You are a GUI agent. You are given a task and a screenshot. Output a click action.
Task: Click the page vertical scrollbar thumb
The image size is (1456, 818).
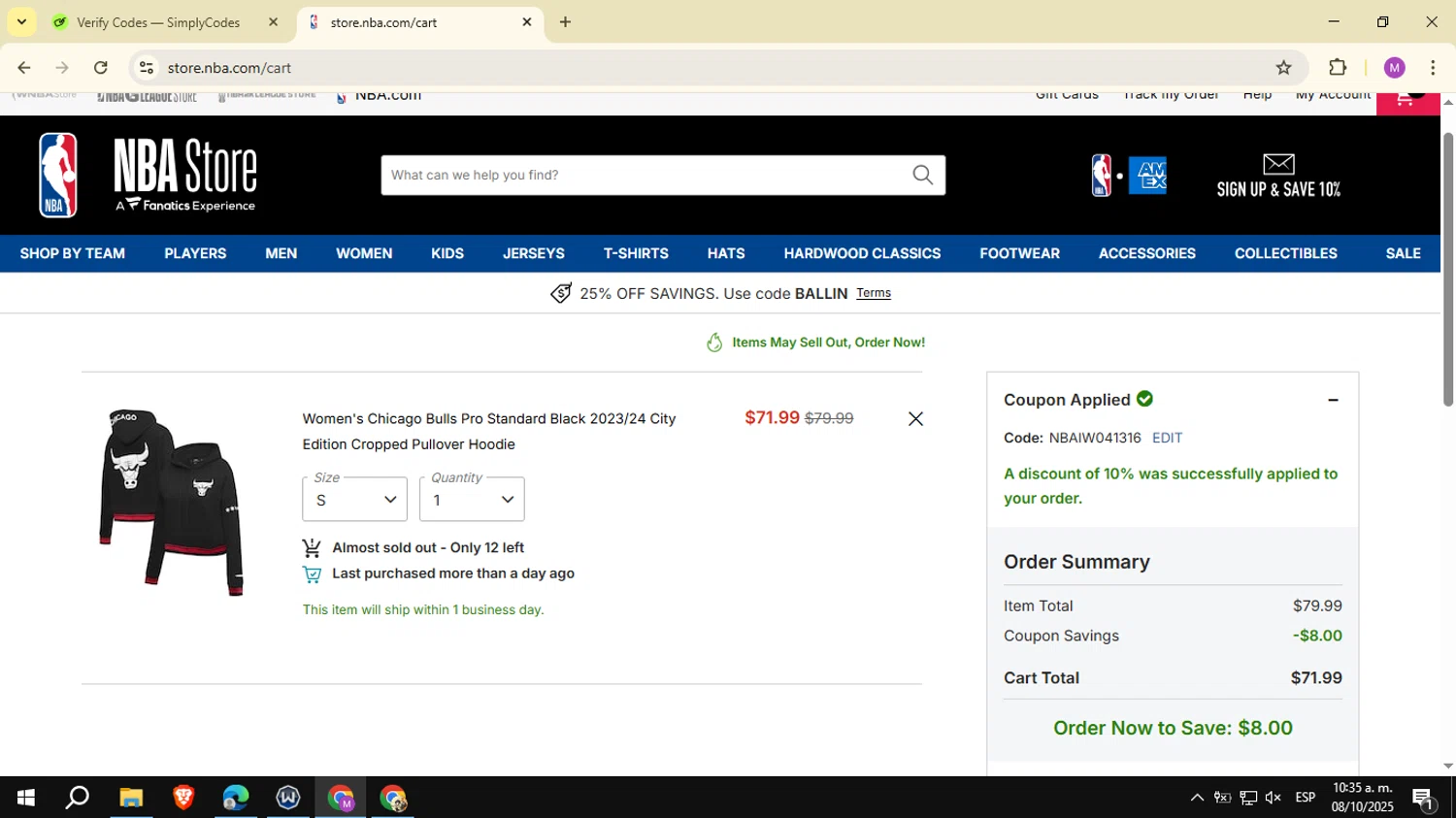pos(1447,268)
